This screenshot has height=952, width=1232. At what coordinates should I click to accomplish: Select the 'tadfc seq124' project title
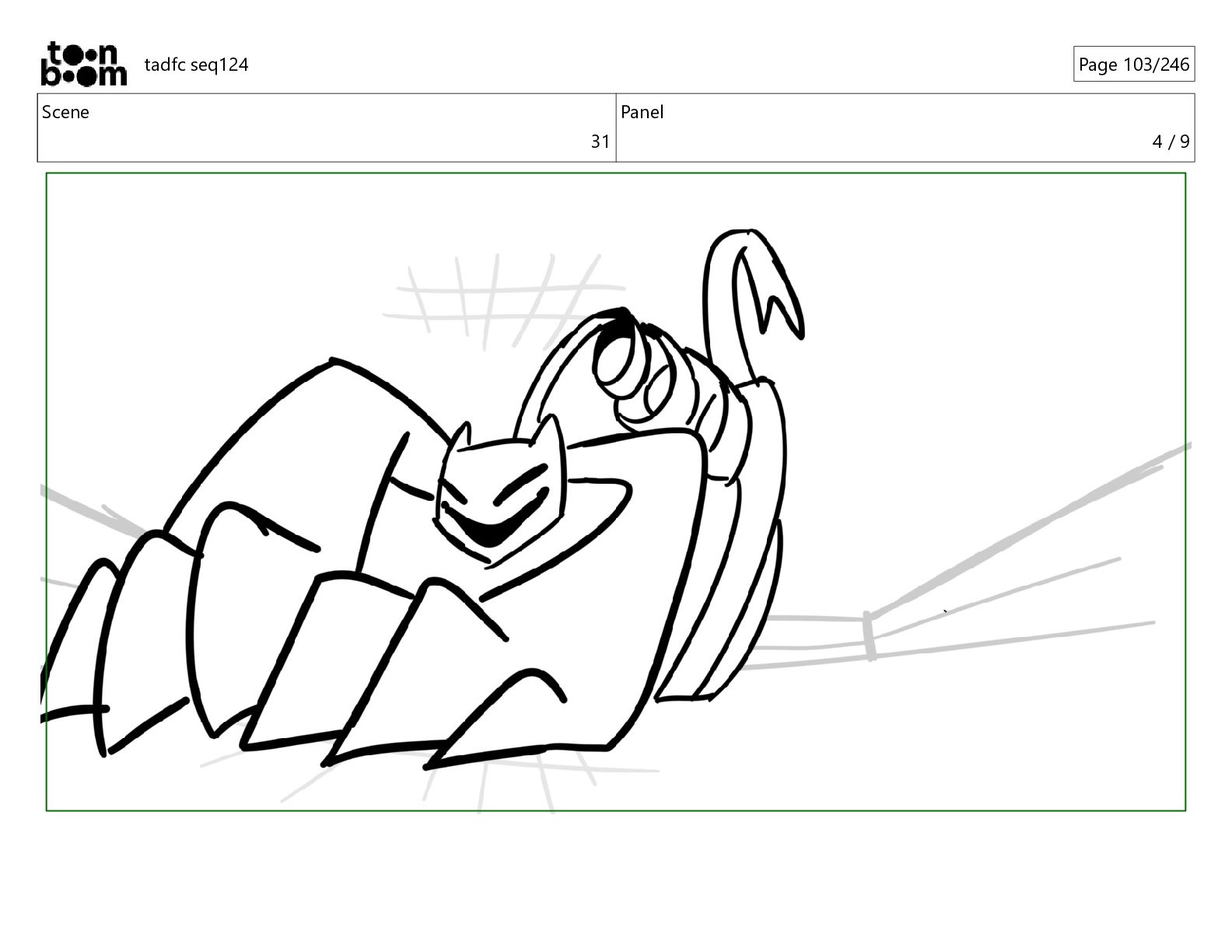[197, 65]
